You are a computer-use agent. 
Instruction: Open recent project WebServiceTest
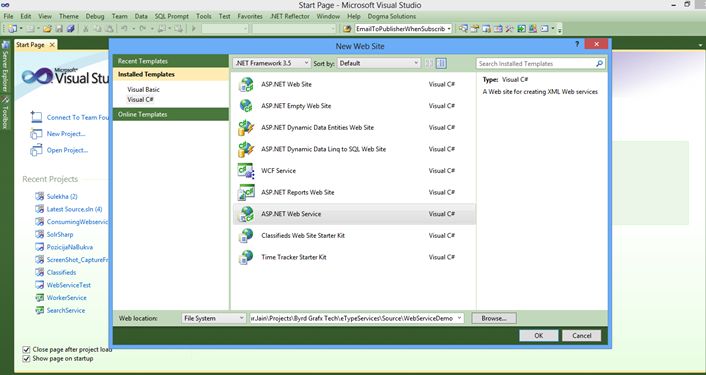click(x=68, y=285)
